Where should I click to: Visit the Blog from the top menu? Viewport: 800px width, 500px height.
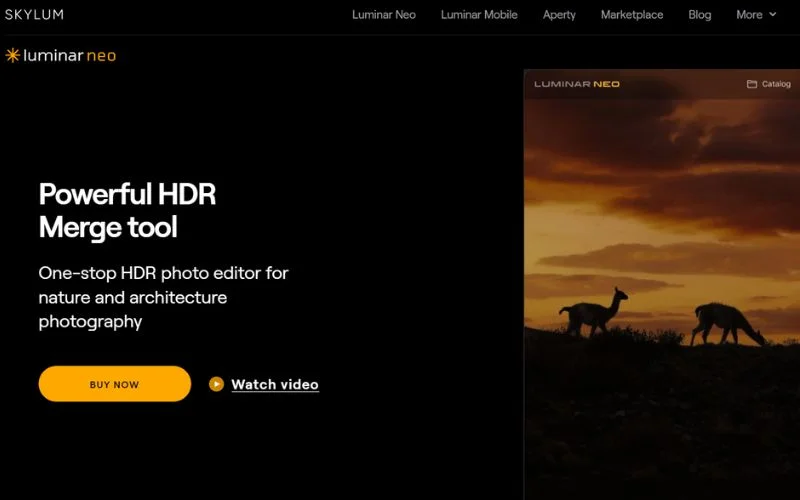(700, 15)
